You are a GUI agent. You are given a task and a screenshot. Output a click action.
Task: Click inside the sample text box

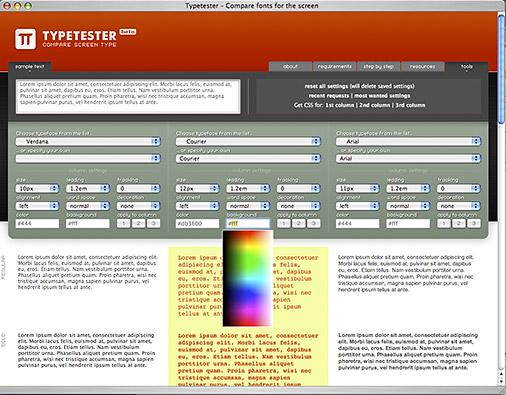tap(128, 96)
